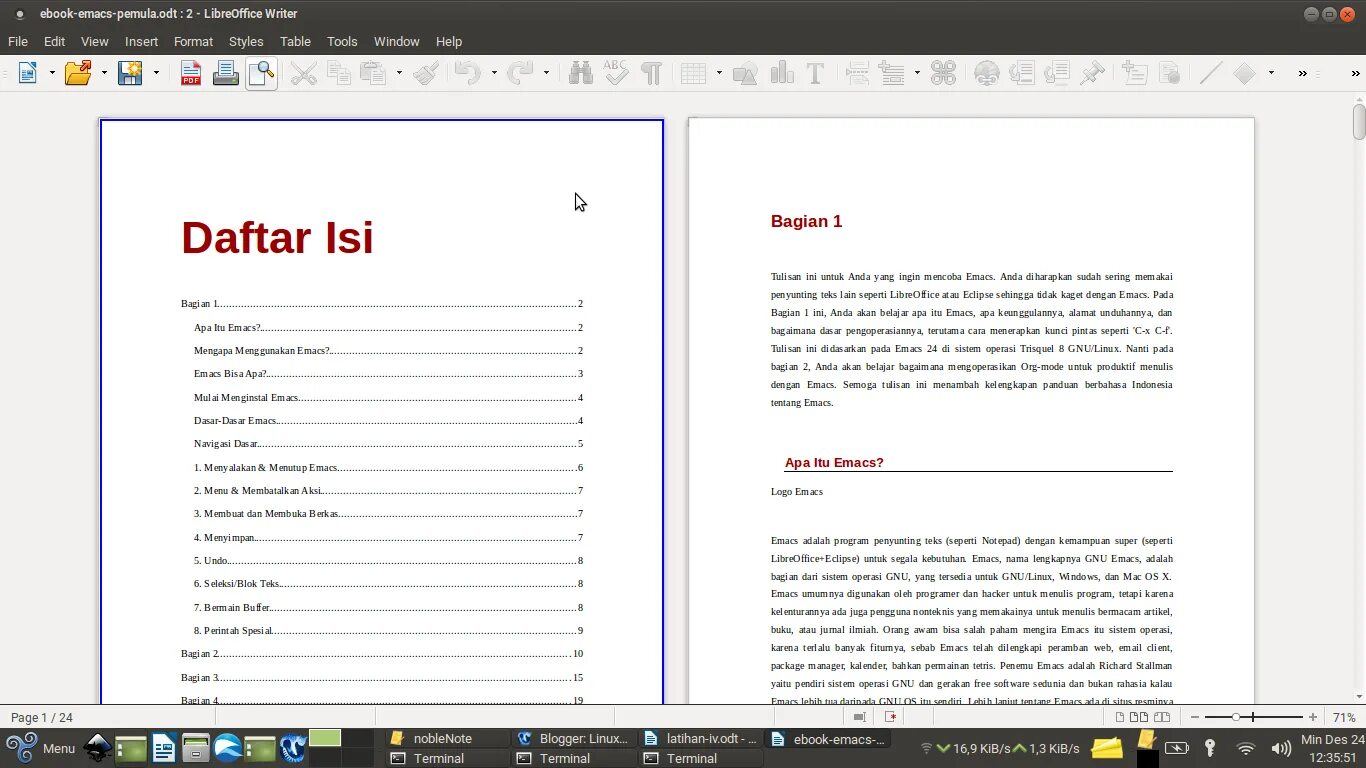Viewport: 1366px width, 768px height.
Task: Open the New document dropdown arrow
Action: 51,73
